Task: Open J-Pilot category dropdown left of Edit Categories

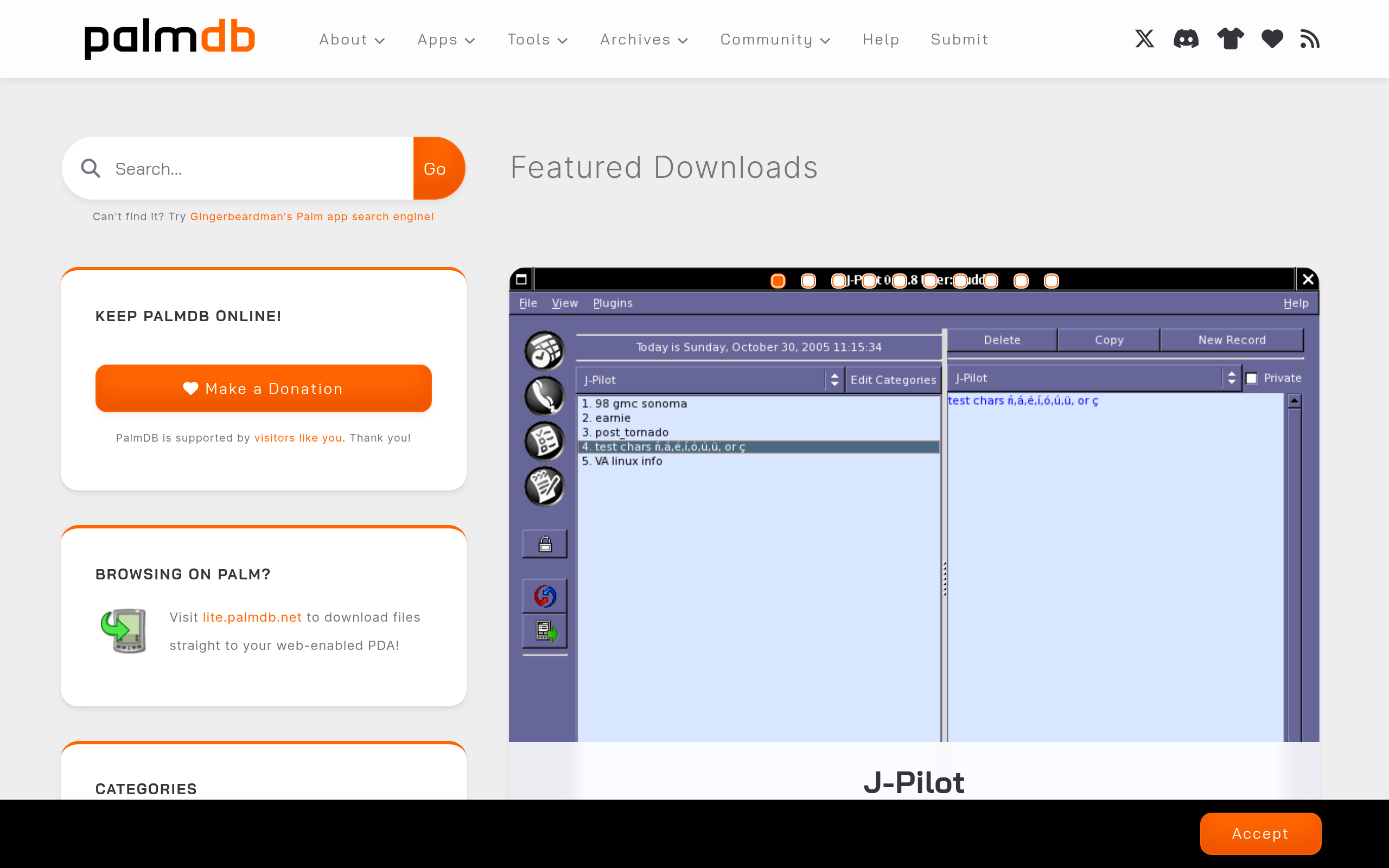Action: point(710,380)
